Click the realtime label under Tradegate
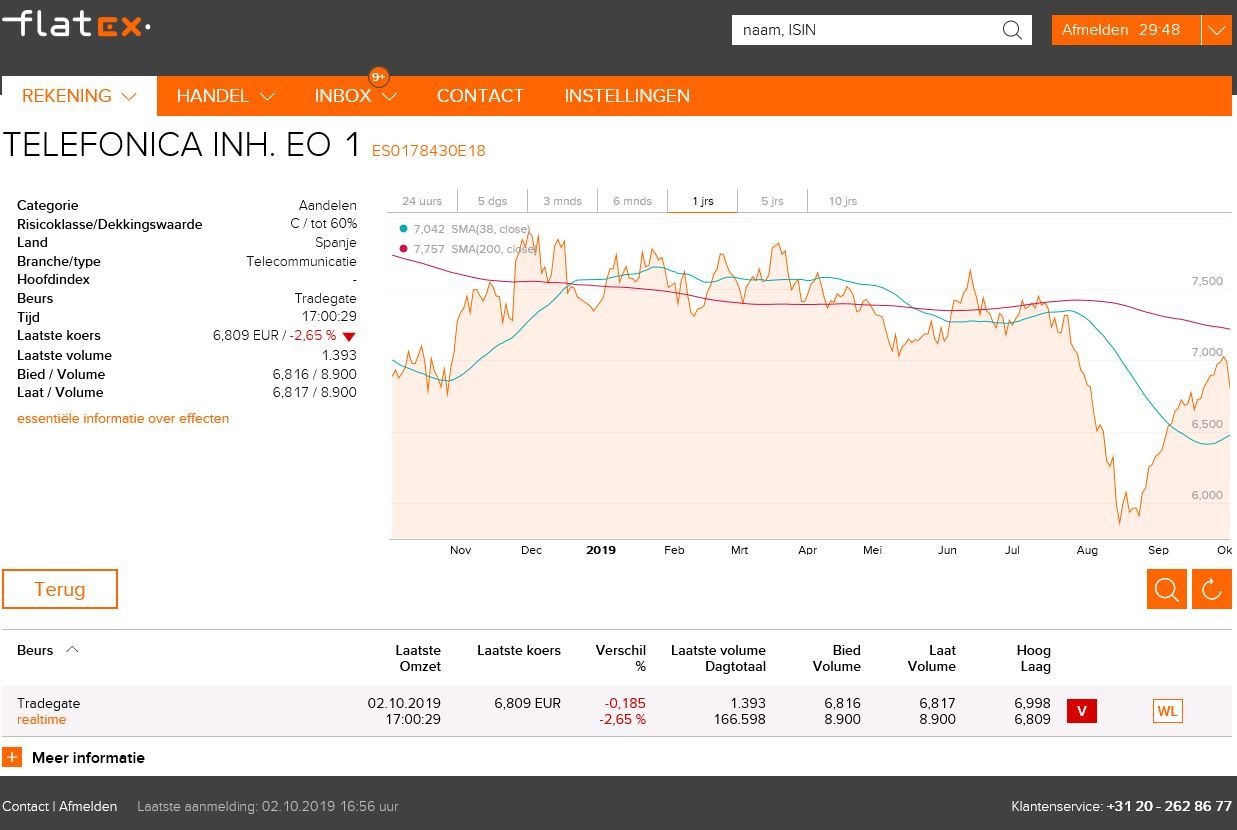This screenshot has height=830, width=1237. [x=41, y=719]
